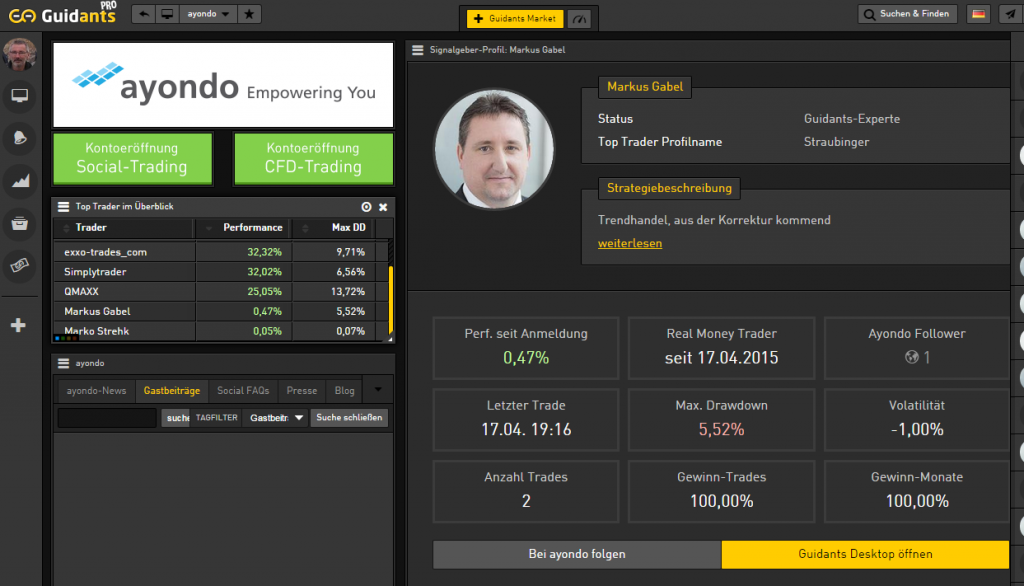This screenshot has height=586, width=1024.
Task: Open the ayondo desktop dropdown in toolbar
Action: point(209,15)
